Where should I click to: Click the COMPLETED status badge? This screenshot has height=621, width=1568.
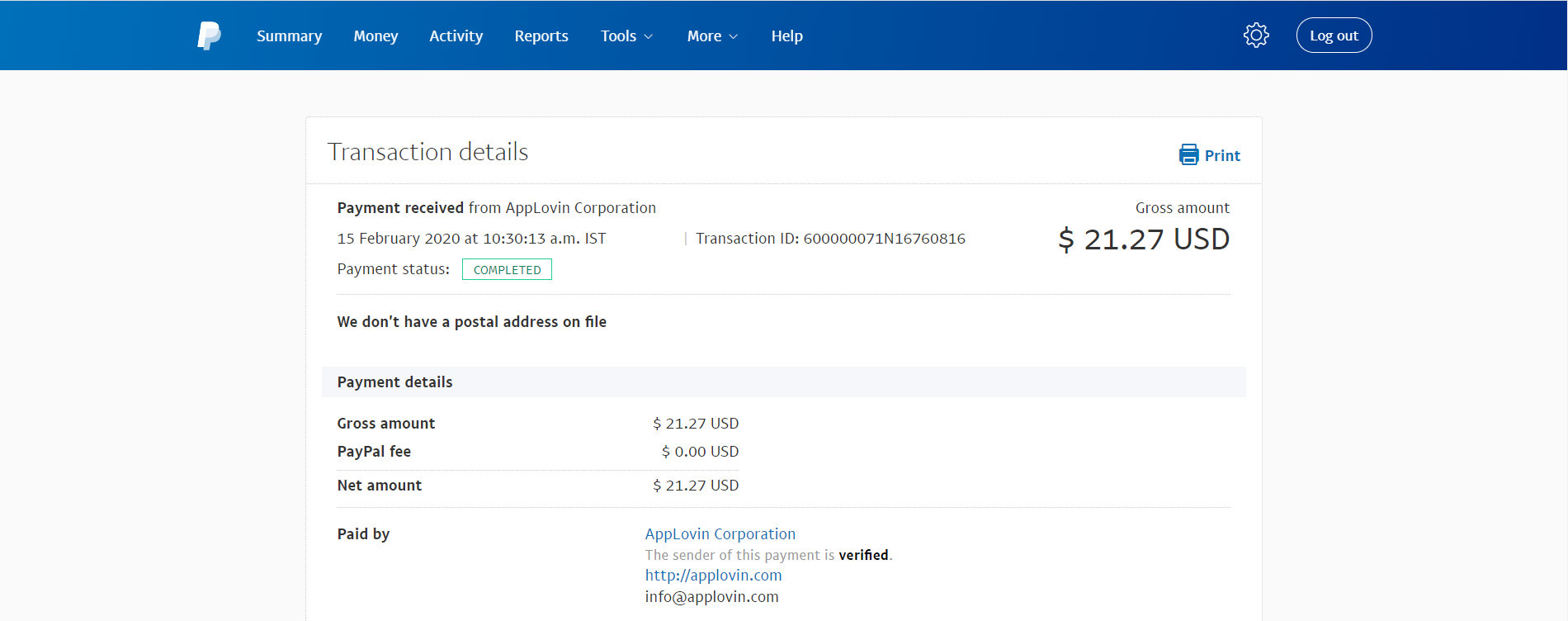[507, 270]
